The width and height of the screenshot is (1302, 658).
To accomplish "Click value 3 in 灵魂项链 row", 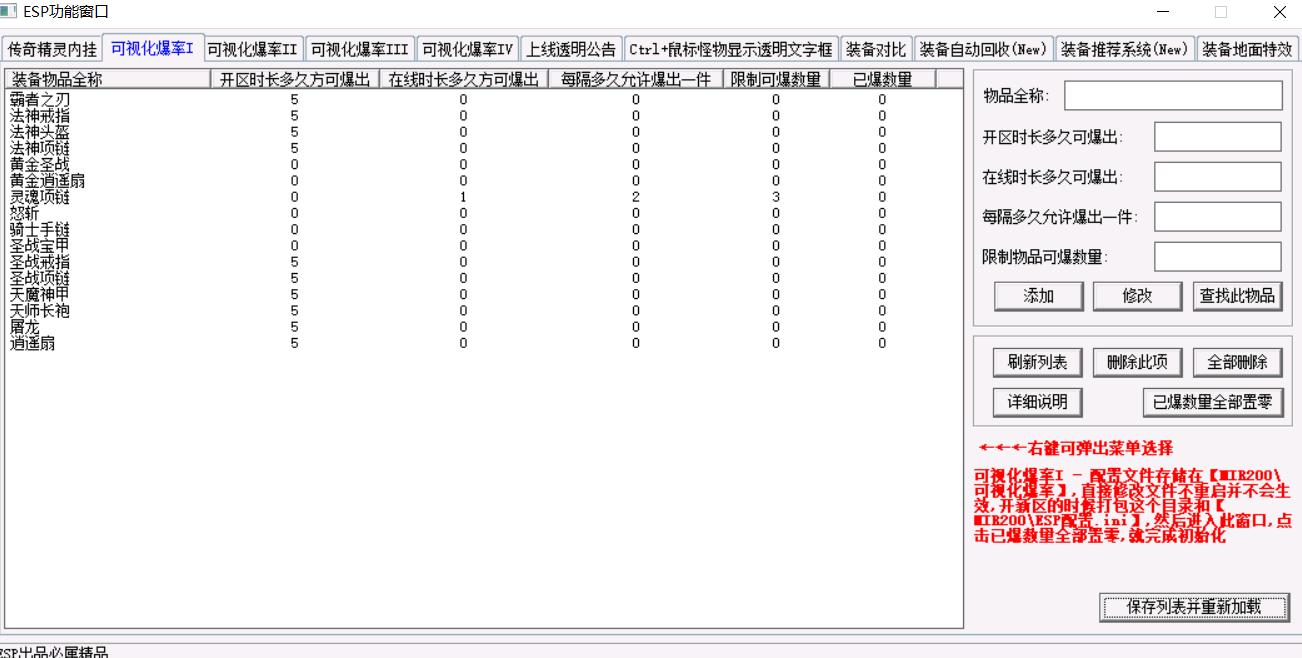I will pyautogui.click(x=776, y=197).
